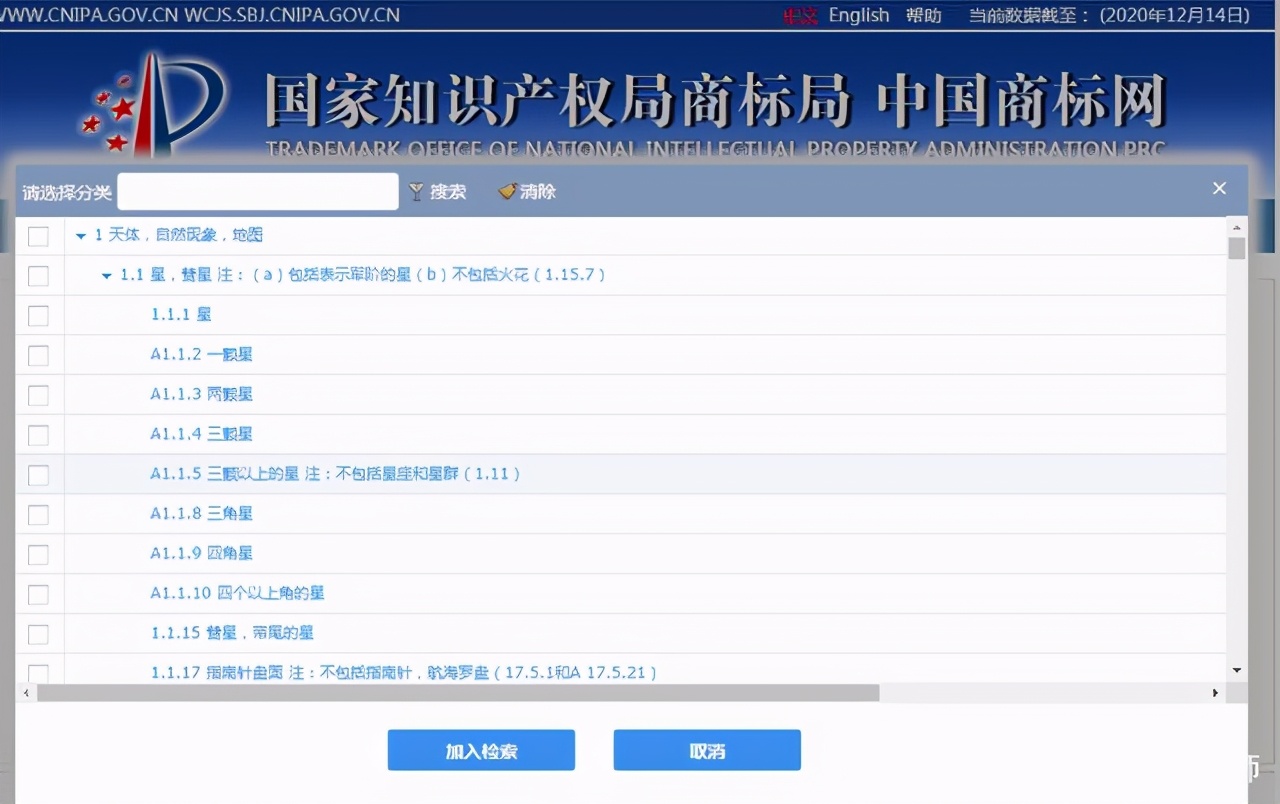Viewport: 1280px width, 804px height.
Task: Click the down arrow of the vertical scrollbar
Action: click(x=1237, y=670)
